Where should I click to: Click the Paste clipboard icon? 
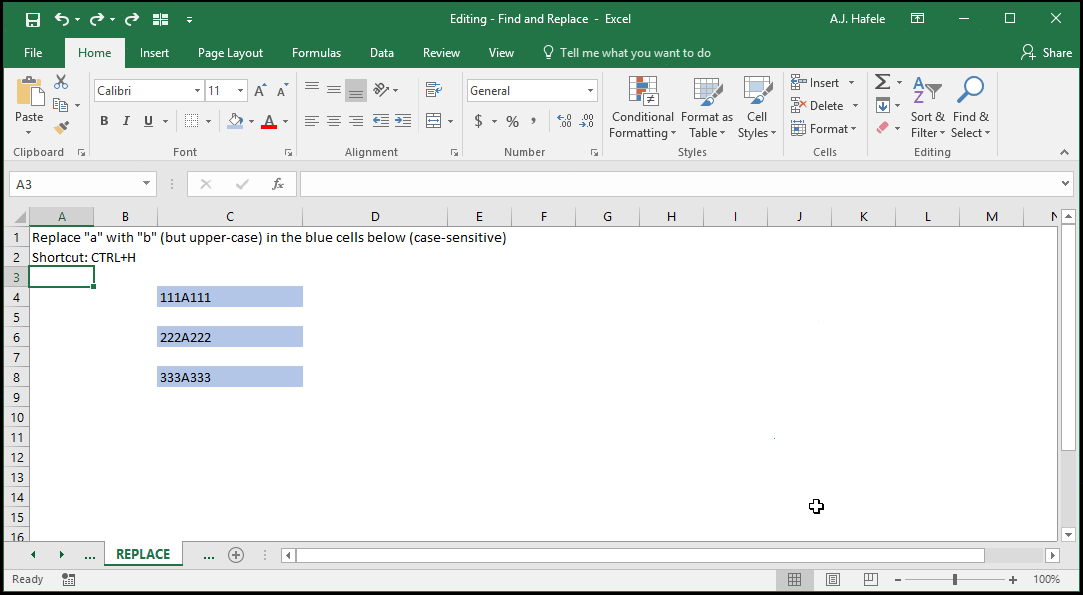(x=29, y=92)
